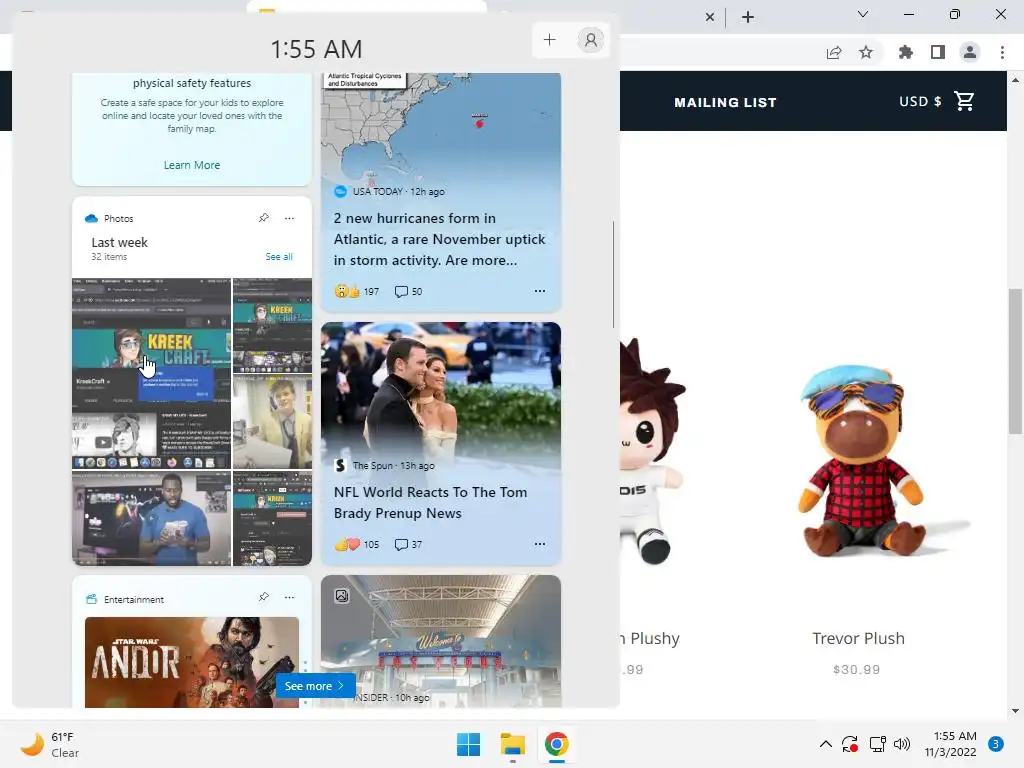
Task: Click Learn More on family safety card
Action: pos(191,165)
